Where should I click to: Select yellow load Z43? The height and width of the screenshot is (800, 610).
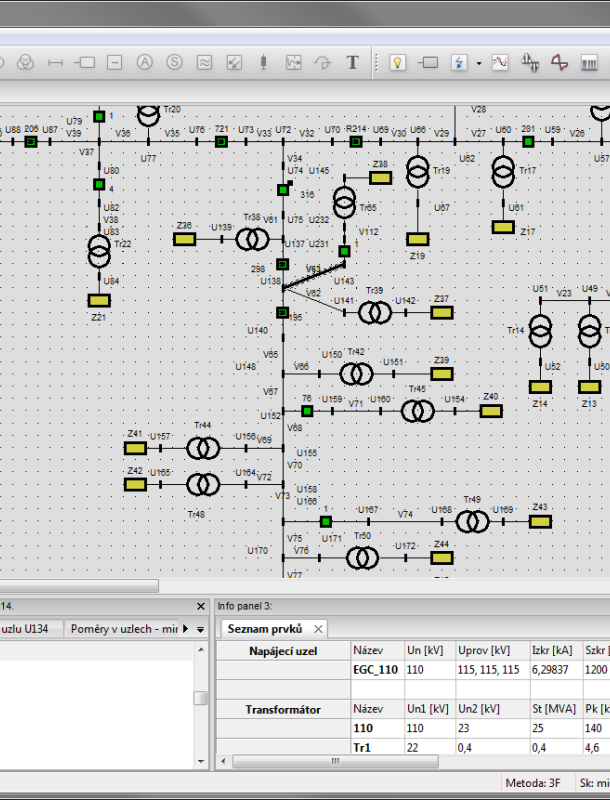point(540,521)
